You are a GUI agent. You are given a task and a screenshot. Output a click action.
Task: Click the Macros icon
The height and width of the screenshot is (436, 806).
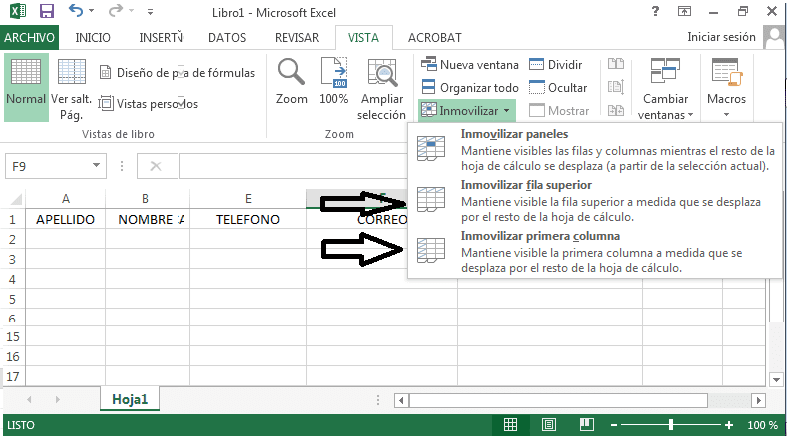click(x=726, y=71)
